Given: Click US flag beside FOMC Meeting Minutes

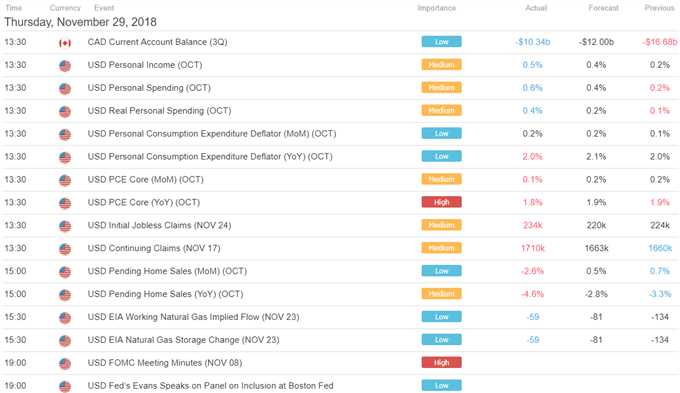Looking at the screenshot, I should pos(65,364).
